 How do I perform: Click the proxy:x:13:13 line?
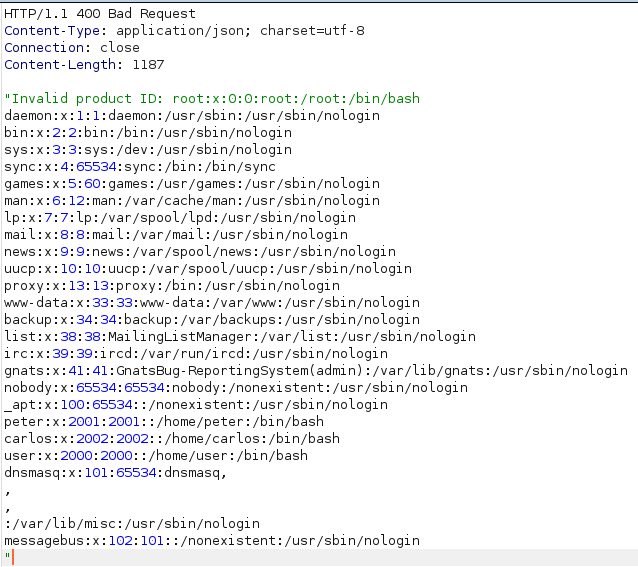172,286
